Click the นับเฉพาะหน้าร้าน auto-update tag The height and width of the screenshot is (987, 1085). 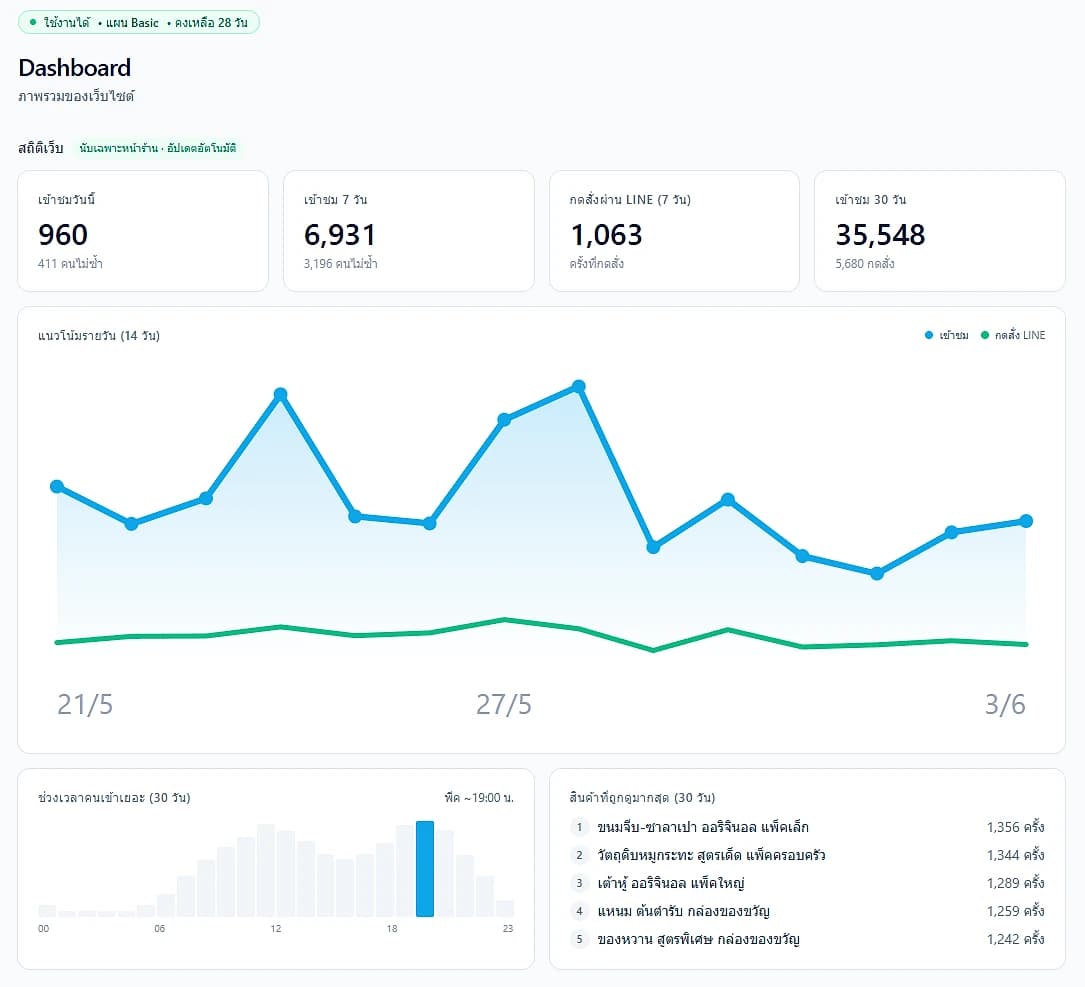158,148
